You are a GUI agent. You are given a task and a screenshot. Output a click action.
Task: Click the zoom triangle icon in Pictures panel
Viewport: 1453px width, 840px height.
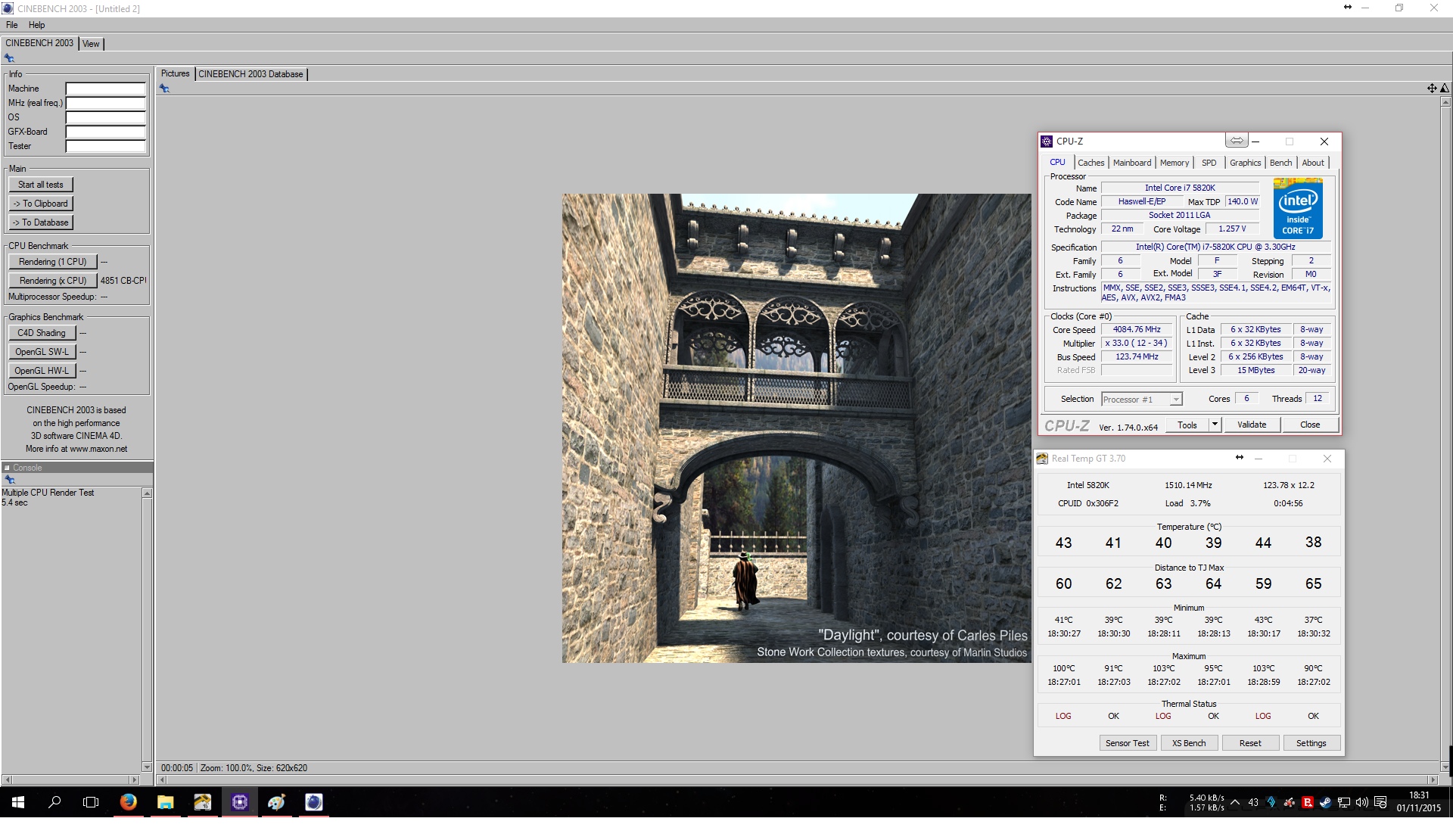[x=1445, y=89]
